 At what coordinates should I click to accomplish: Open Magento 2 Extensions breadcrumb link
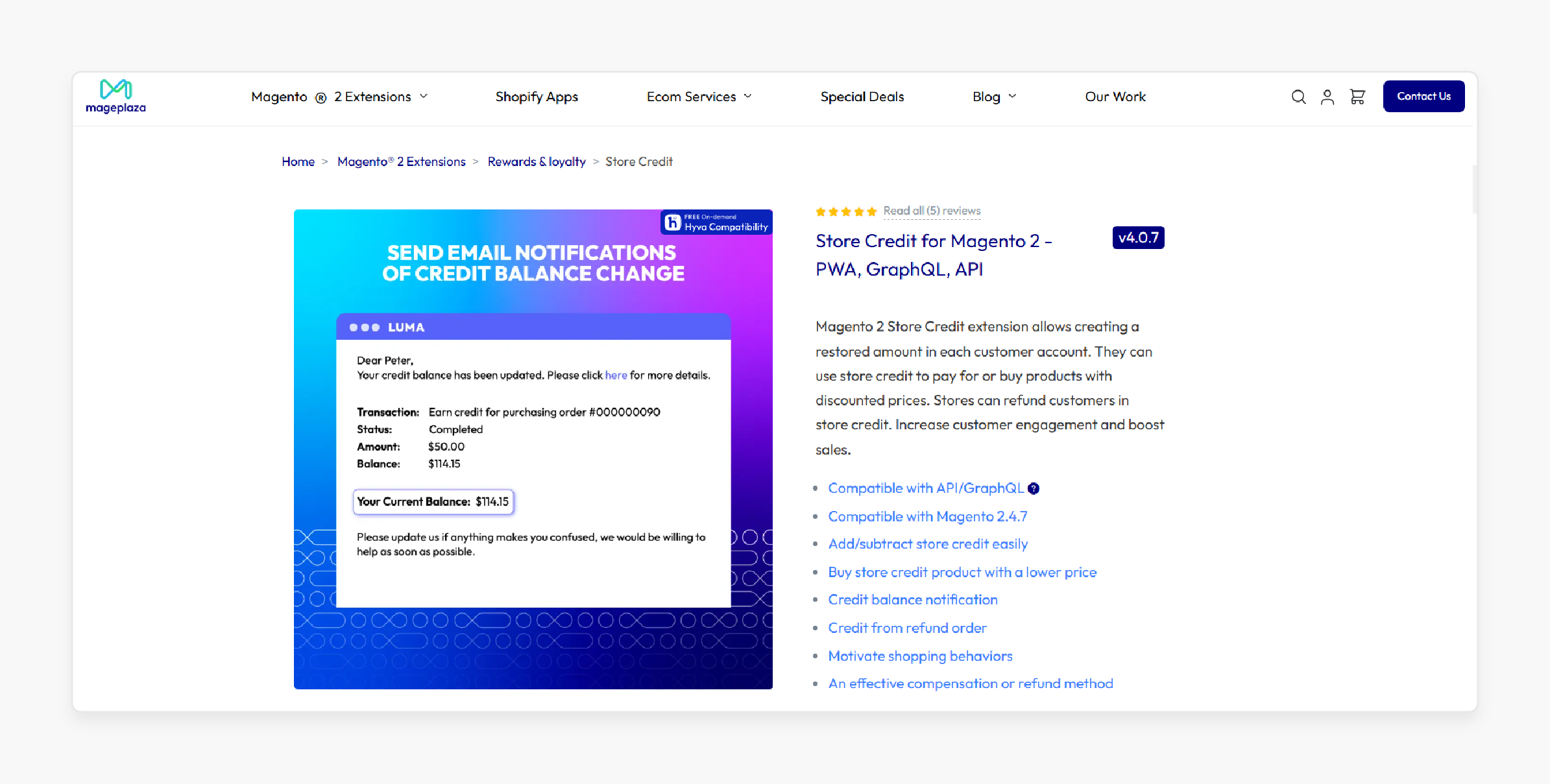401,161
